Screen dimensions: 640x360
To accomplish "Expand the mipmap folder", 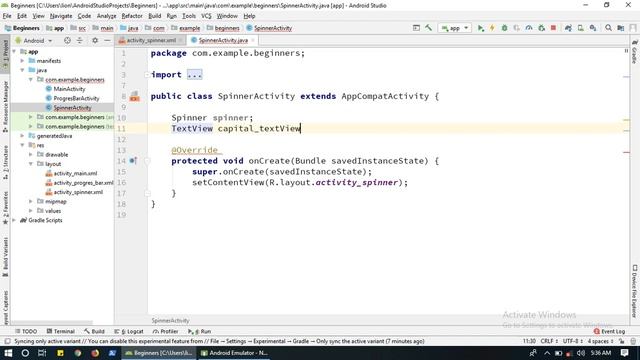I will (x=31, y=202).
